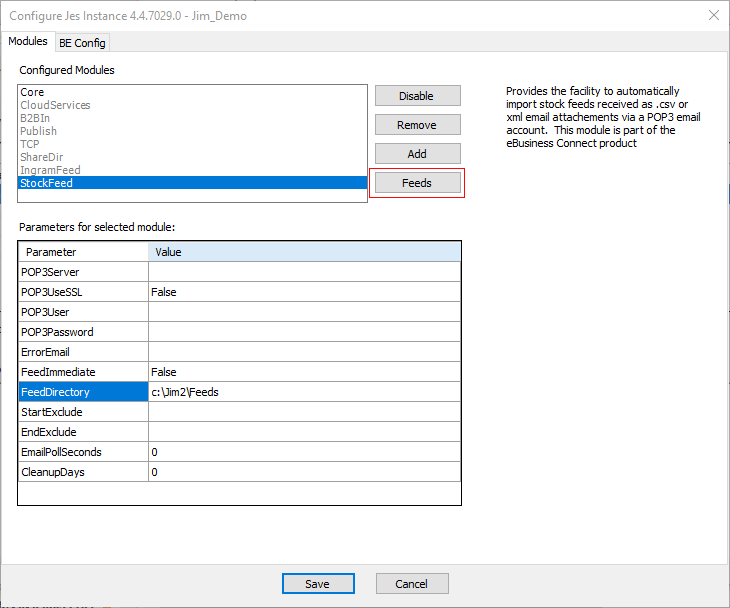Select the Modules tab
Image resolution: width=730 pixels, height=608 pixels.
pyautogui.click(x=28, y=42)
